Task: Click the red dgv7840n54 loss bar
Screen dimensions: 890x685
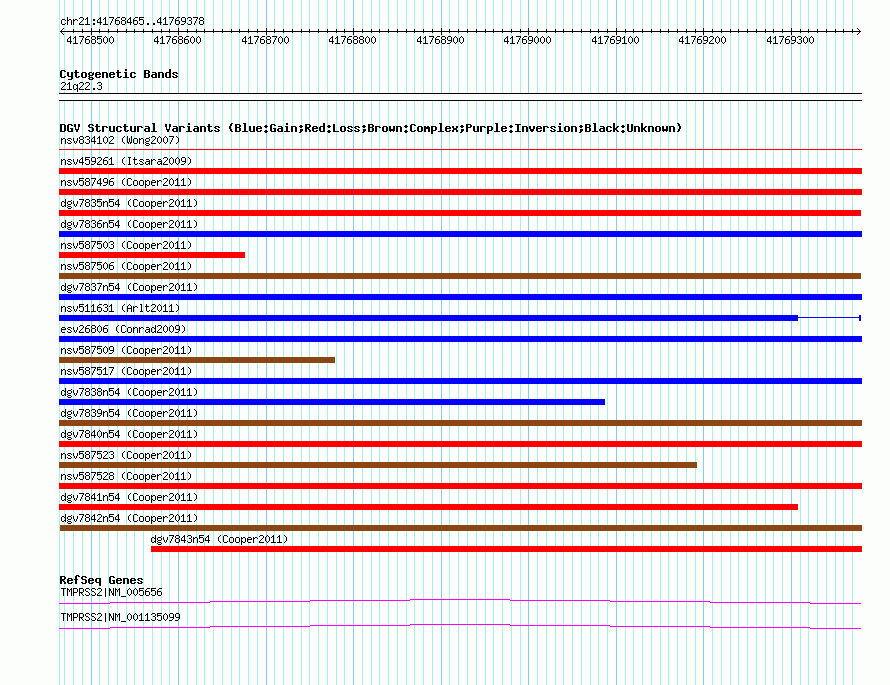Action: (x=460, y=444)
